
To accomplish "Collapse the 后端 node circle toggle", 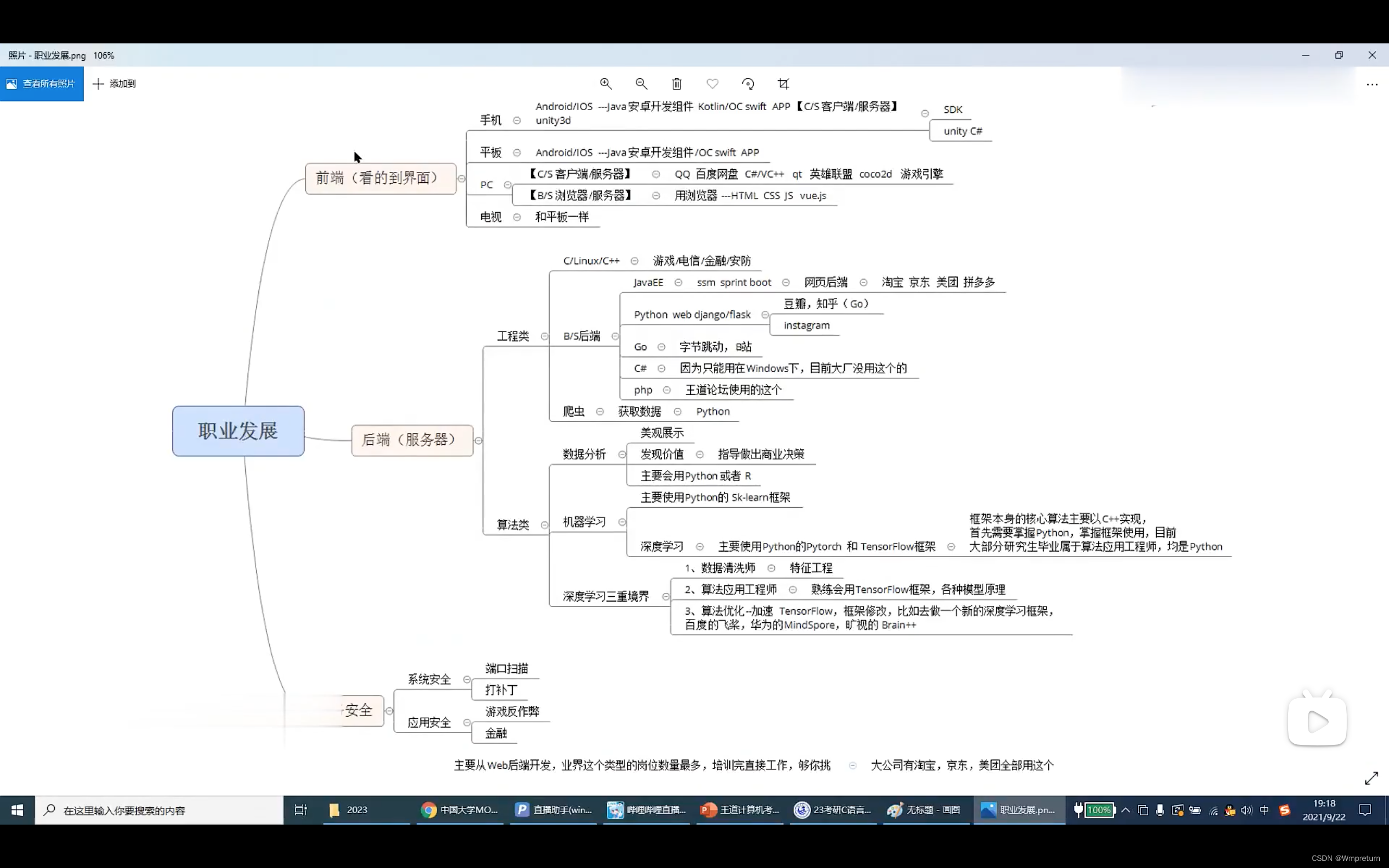I will click(478, 441).
